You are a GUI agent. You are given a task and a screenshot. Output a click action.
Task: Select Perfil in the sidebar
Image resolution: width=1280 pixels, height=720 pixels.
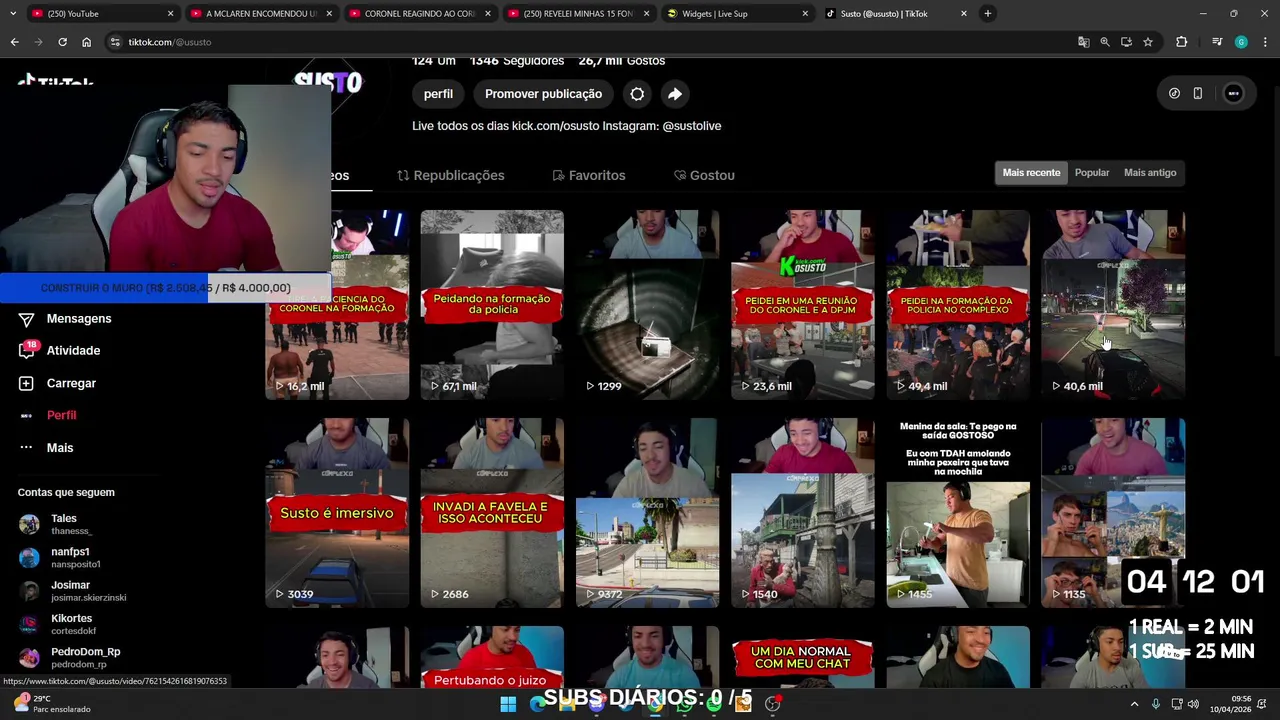[x=48, y=415]
